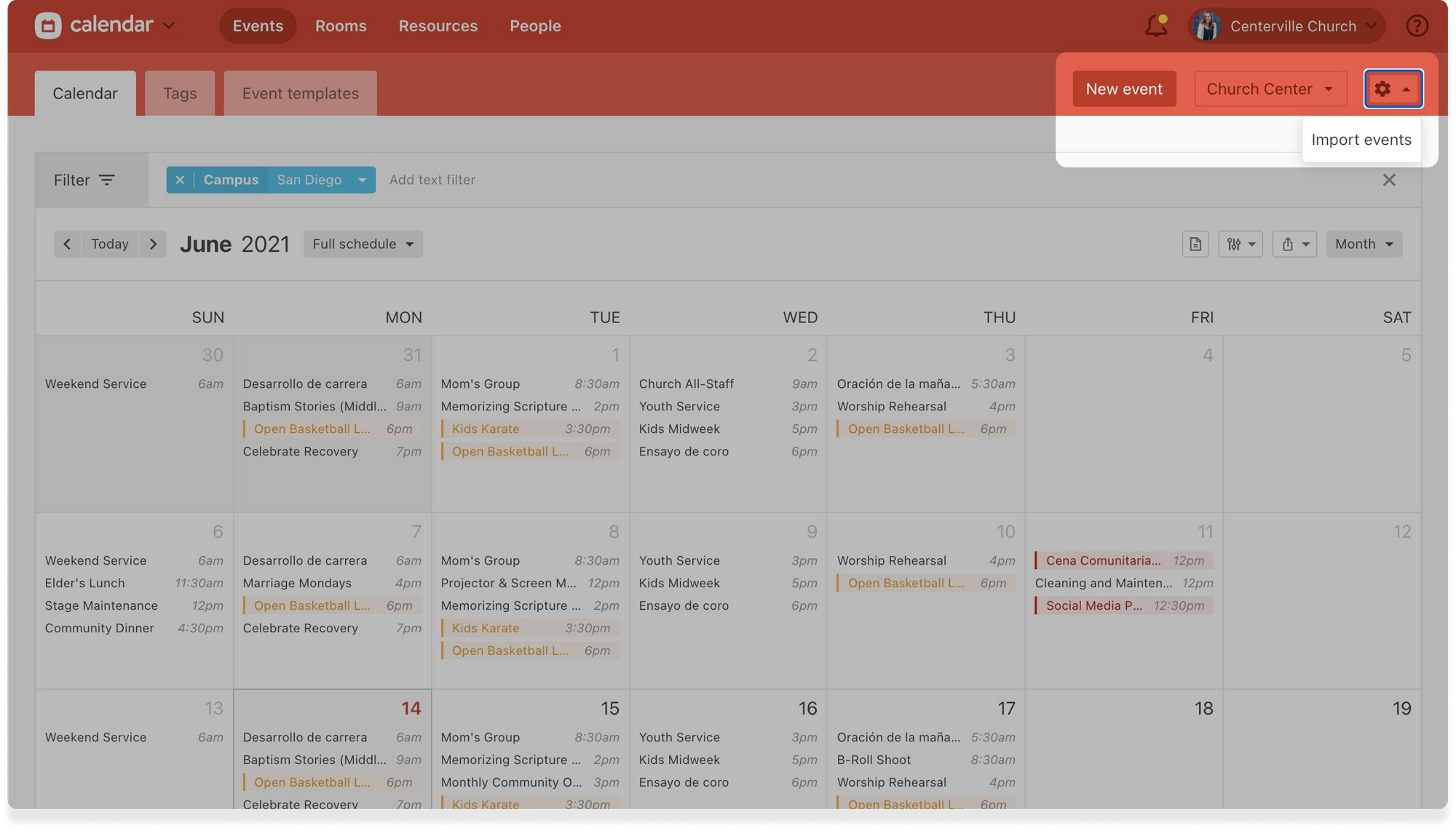The height and width of the screenshot is (831, 1456).
Task: Open the document notes icon near Month
Action: coord(1195,244)
